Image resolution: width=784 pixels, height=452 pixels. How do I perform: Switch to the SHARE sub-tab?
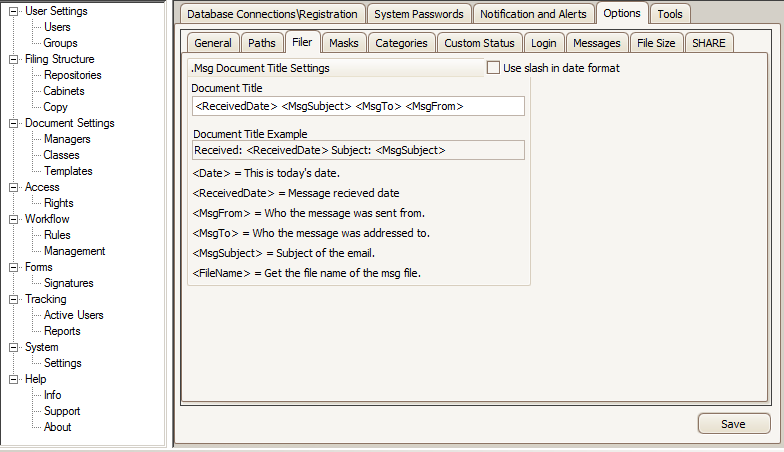click(x=708, y=43)
